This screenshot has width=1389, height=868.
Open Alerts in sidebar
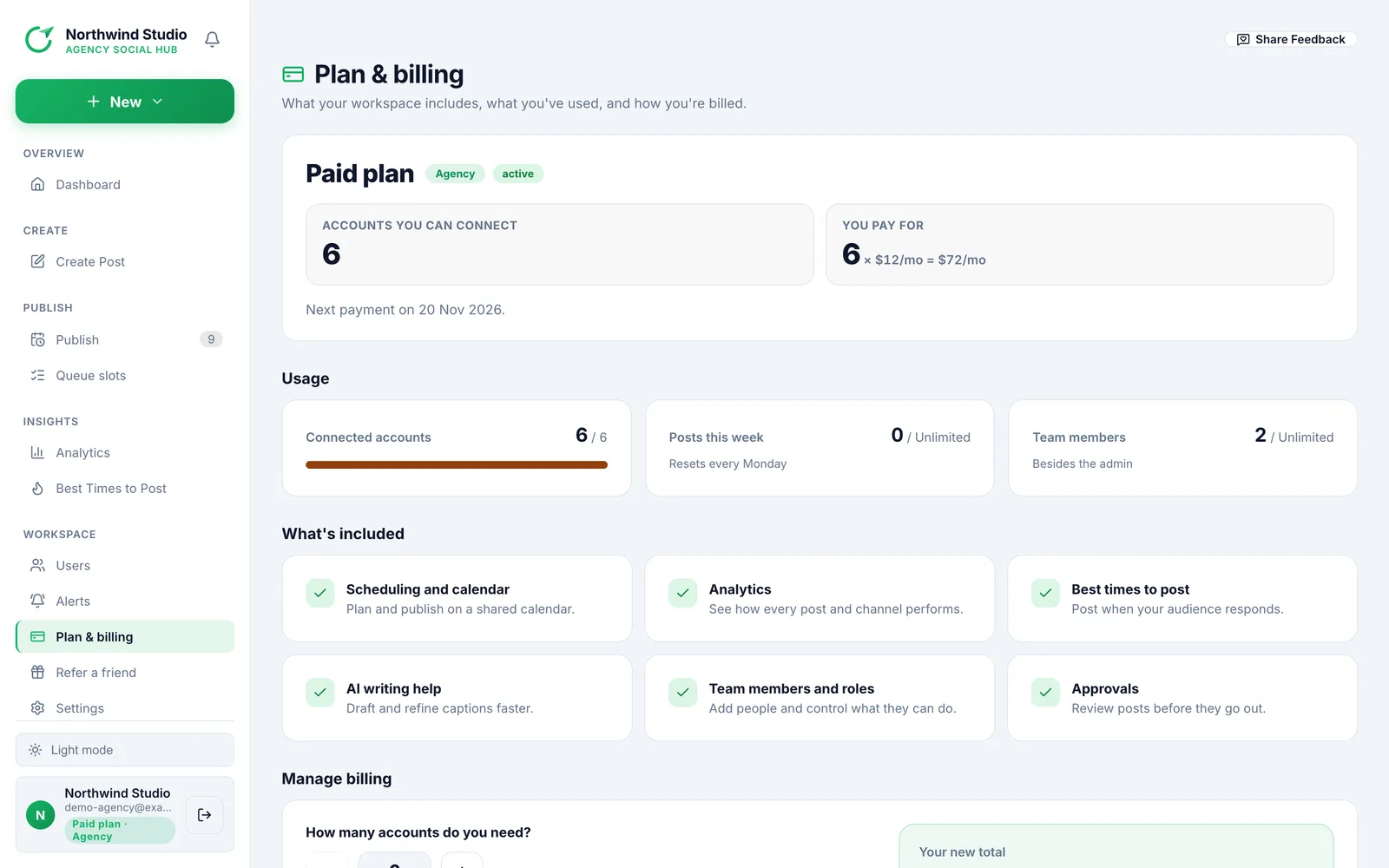pyautogui.click(x=125, y=602)
